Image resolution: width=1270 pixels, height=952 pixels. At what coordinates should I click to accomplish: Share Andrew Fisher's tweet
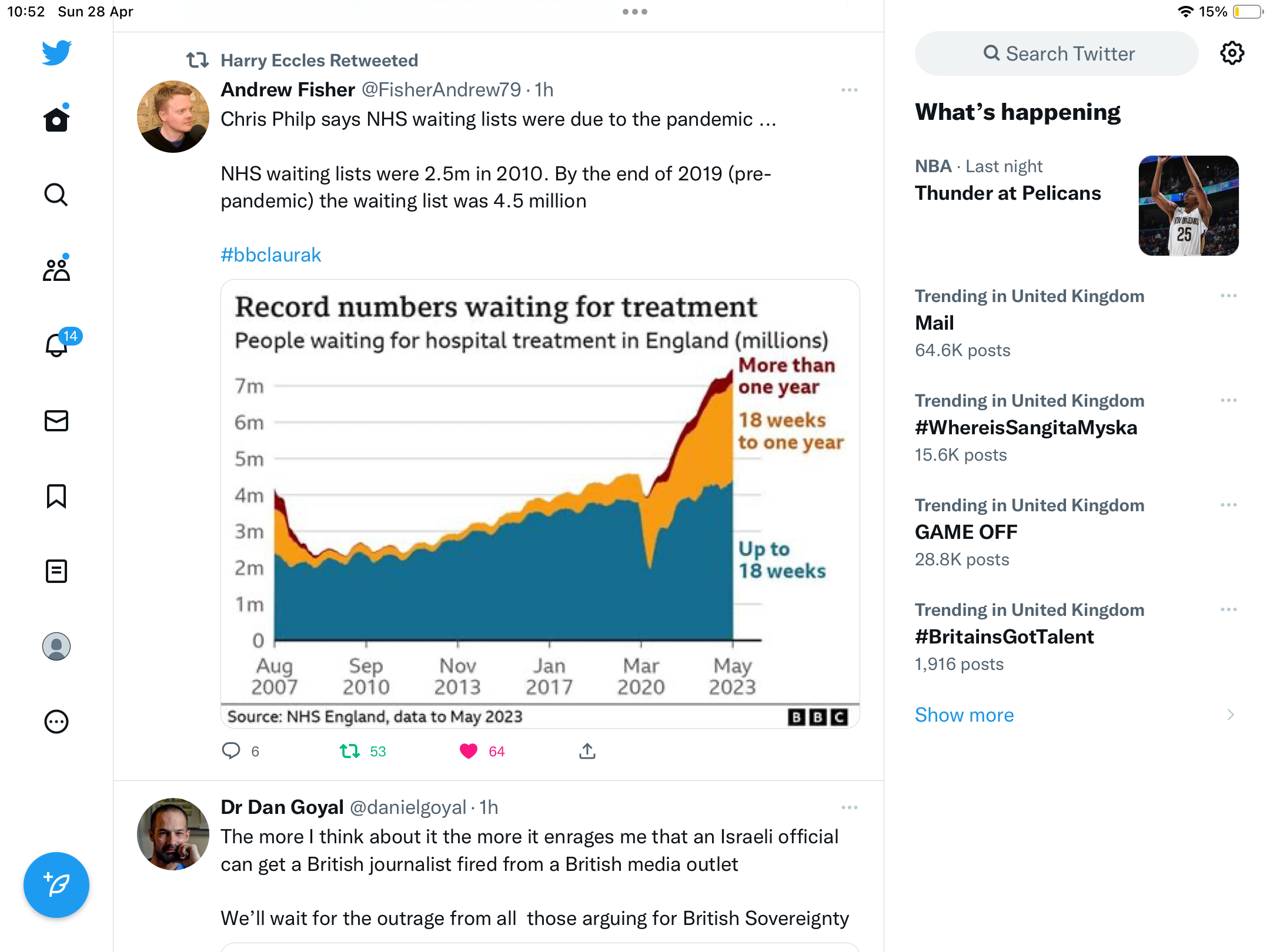pos(587,751)
